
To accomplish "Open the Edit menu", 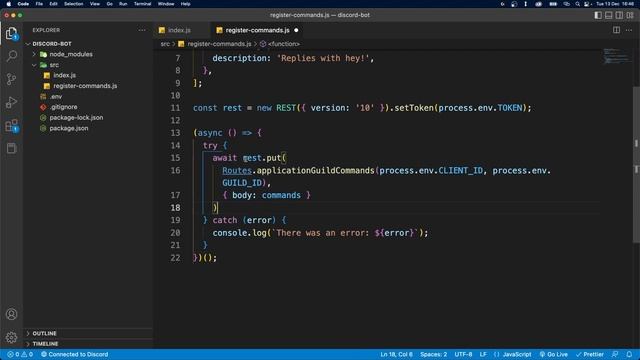I will pos(53,4).
